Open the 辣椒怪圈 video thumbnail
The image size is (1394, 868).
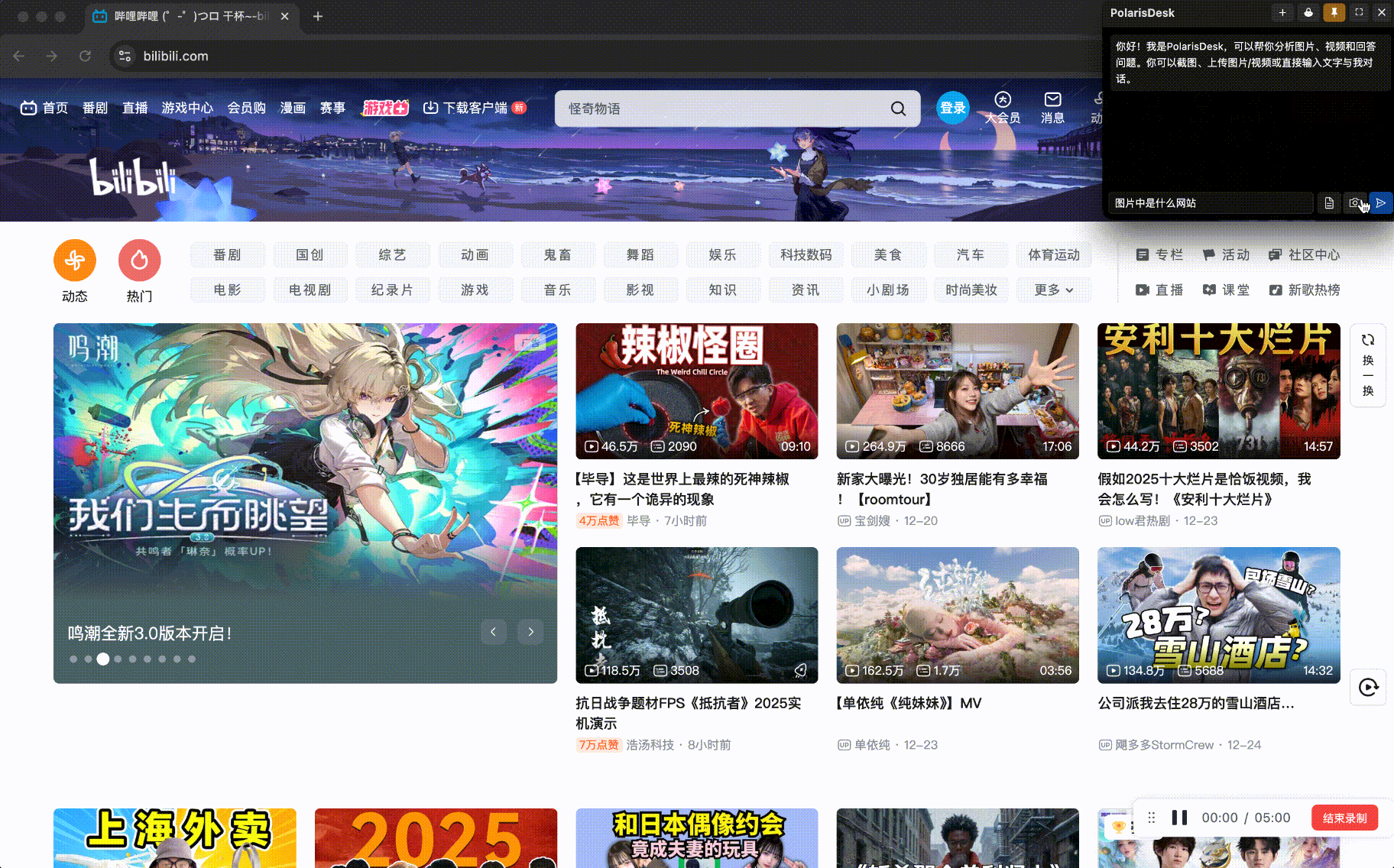tap(696, 391)
